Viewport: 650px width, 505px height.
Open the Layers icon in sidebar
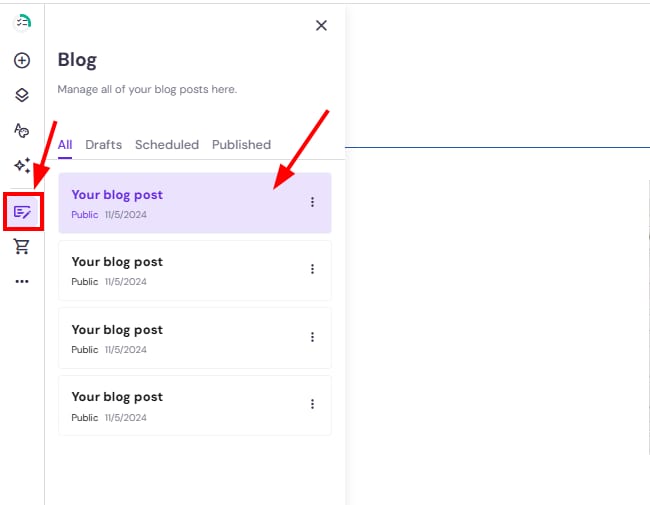coord(22,95)
